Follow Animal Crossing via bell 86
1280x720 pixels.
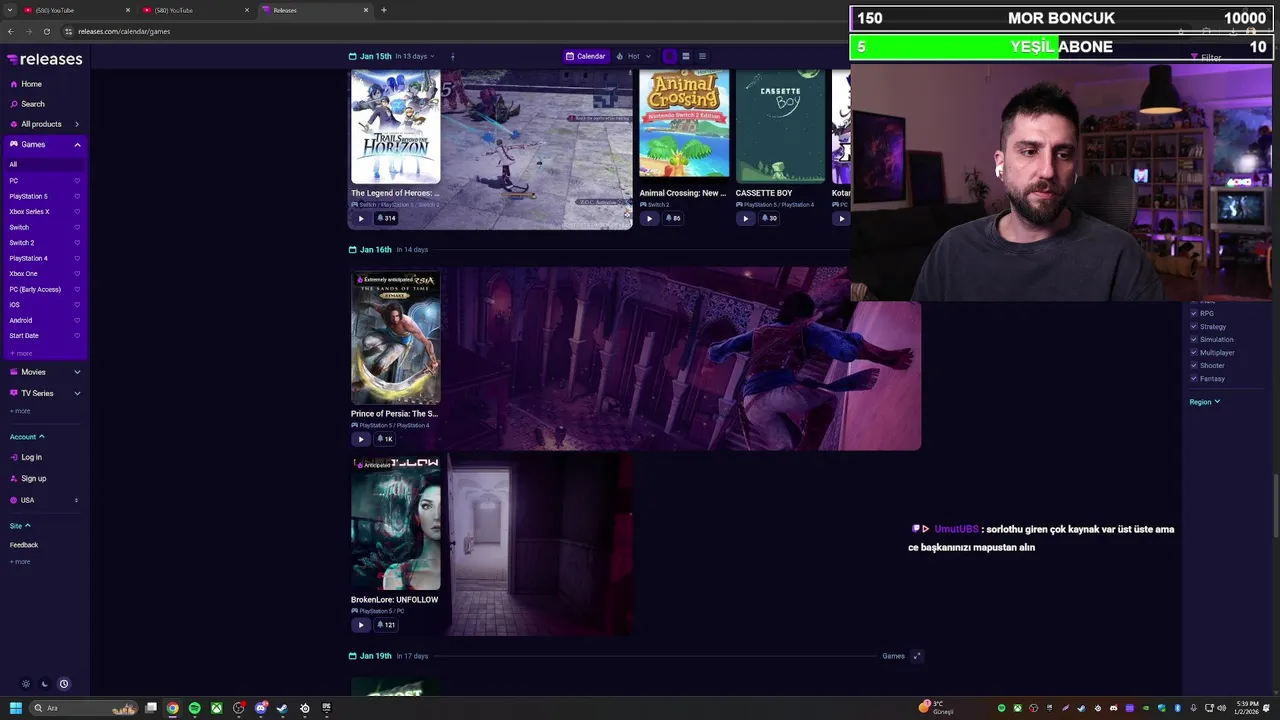(x=673, y=218)
